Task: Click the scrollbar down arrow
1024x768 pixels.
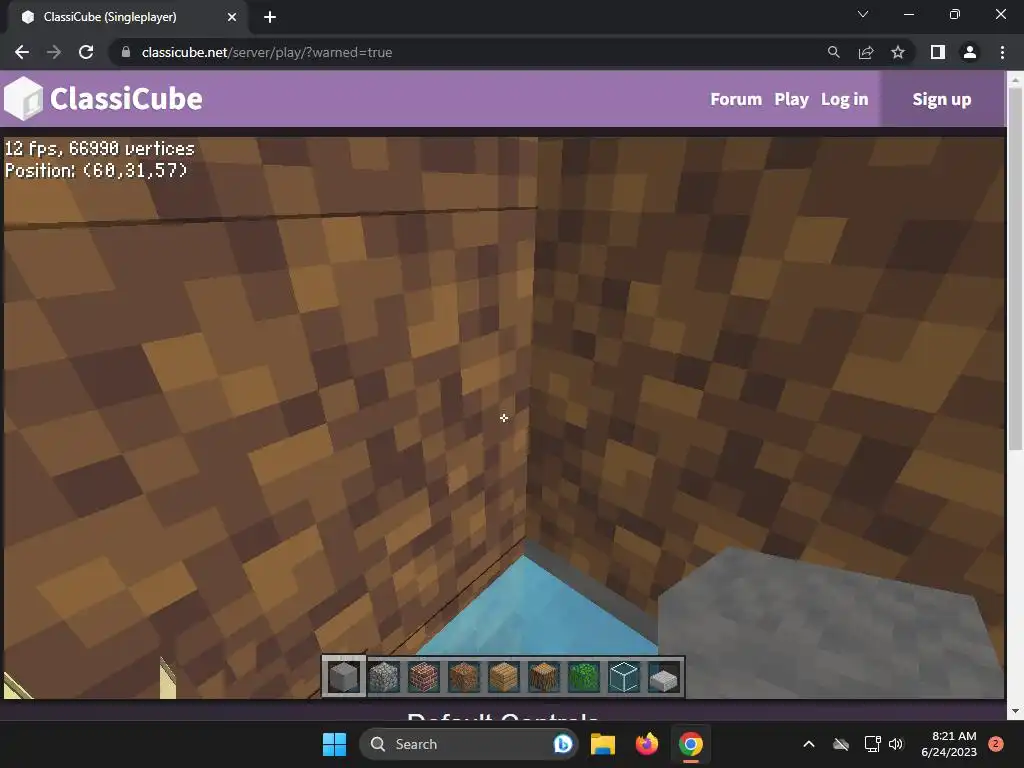Action: tap(1015, 711)
